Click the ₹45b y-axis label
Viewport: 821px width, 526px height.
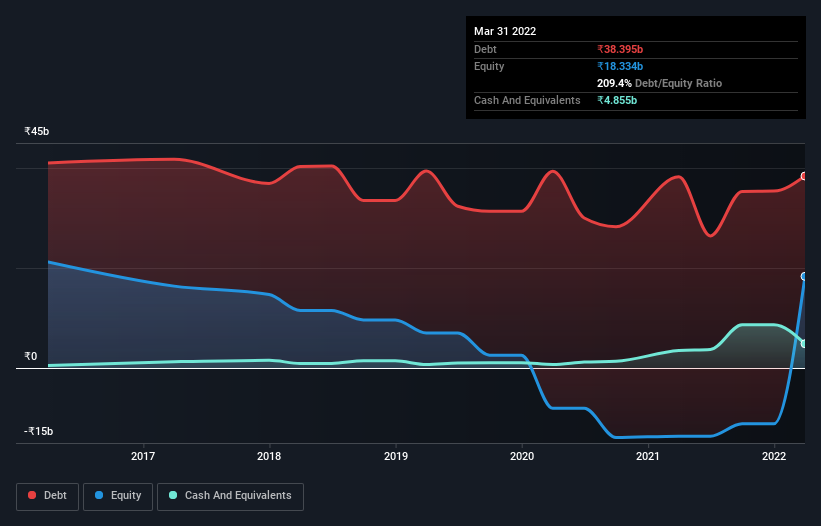pyautogui.click(x=37, y=131)
